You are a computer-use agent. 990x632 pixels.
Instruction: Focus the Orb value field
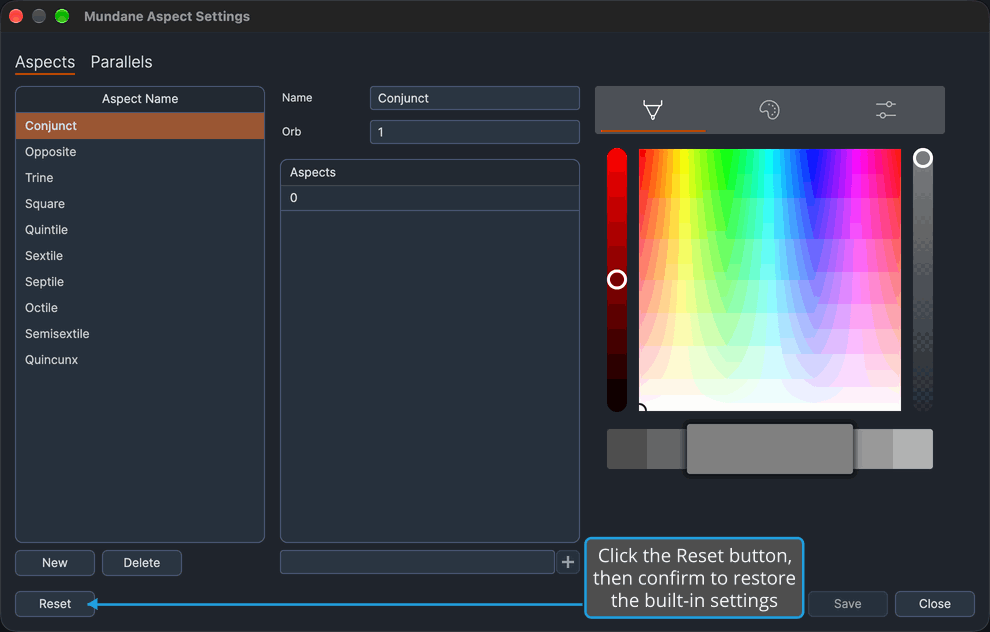pos(474,132)
